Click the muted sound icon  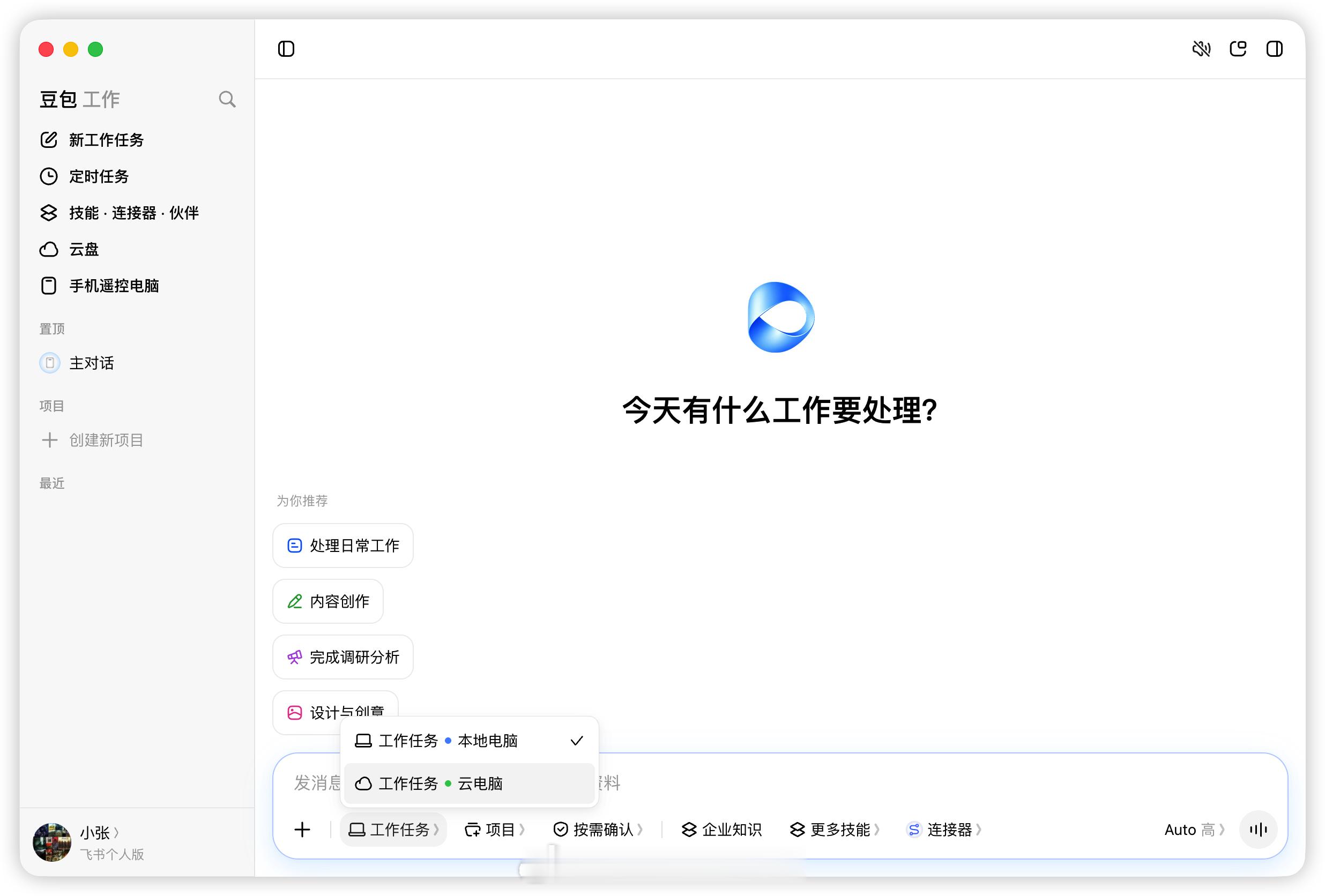pyautogui.click(x=1201, y=49)
